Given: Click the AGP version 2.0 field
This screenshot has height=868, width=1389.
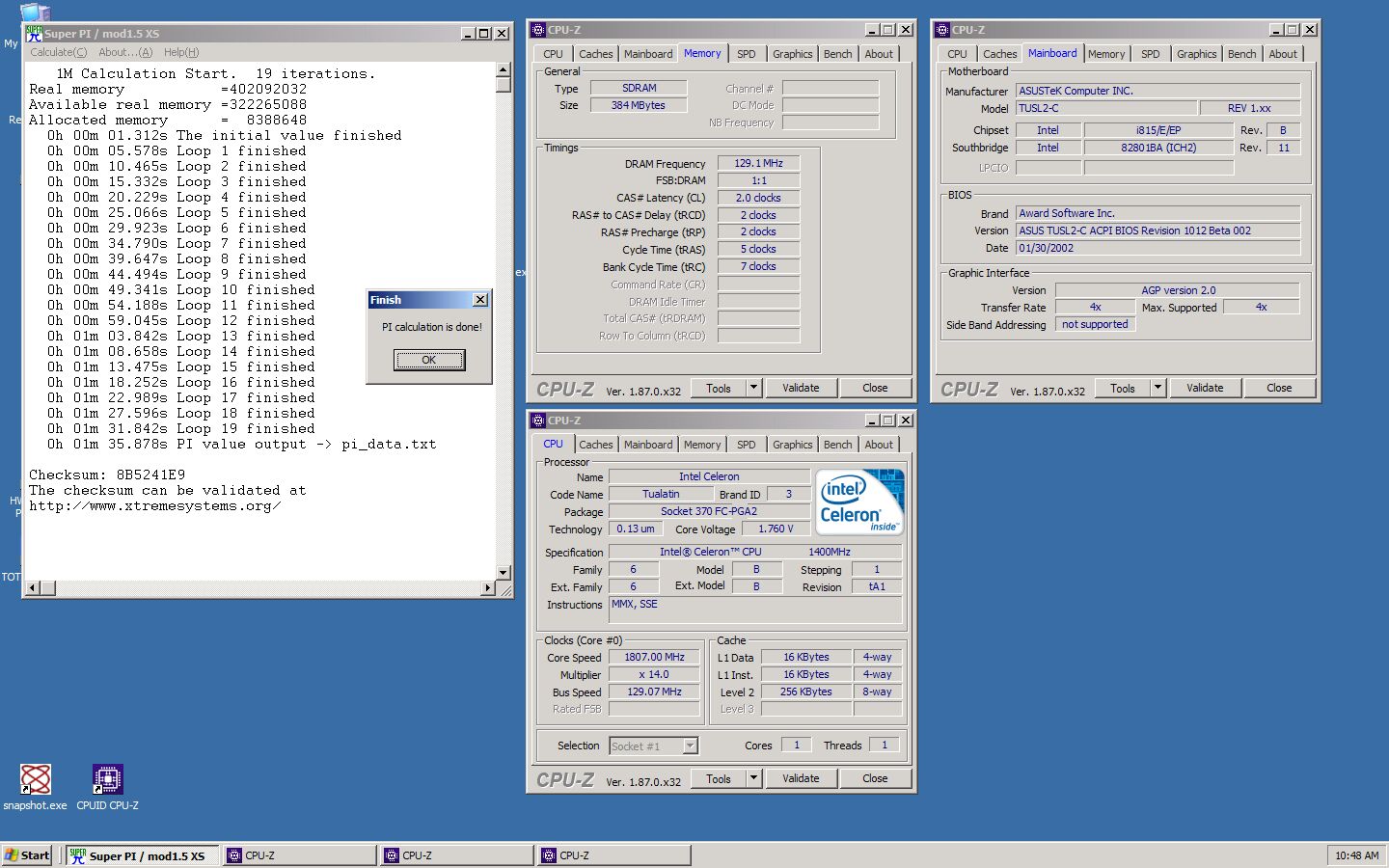Looking at the screenshot, I should 1178,290.
